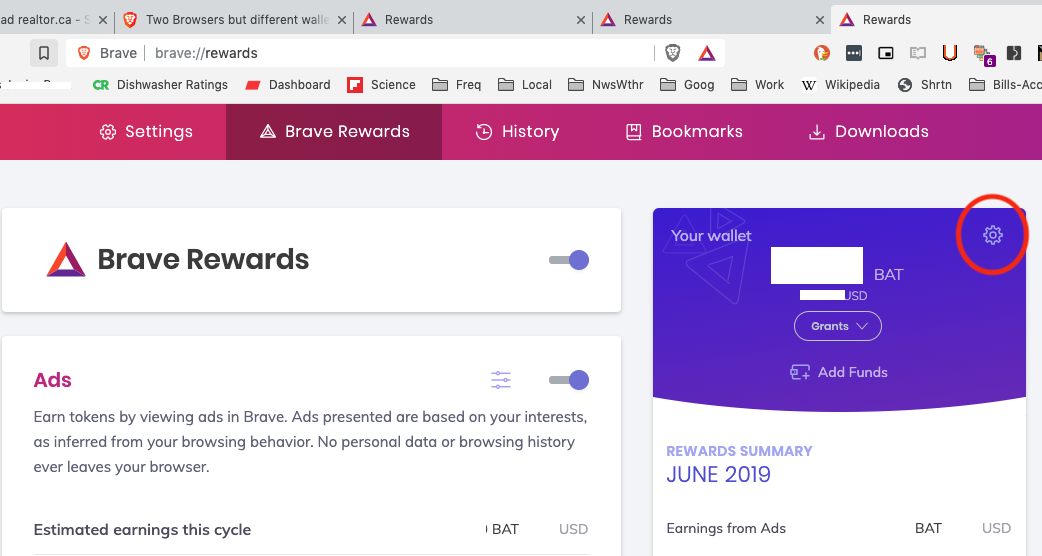This screenshot has height=556, width=1042.
Task: Click the bookmark page icon
Action: (44, 53)
